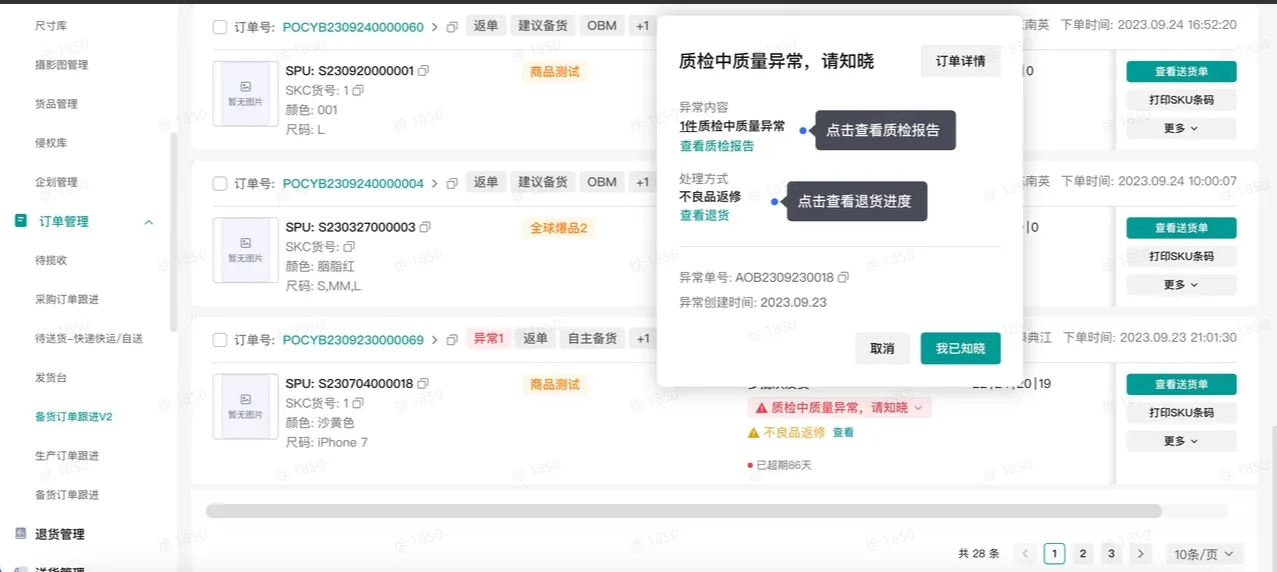Click 订单详情 button in popup
The image size is (1277, 572).
pos(961,61)
